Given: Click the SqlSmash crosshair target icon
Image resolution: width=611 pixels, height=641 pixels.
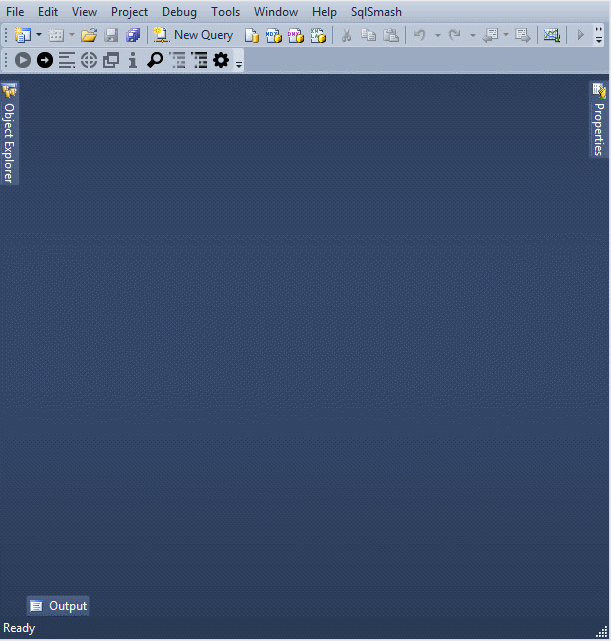Looking at the screenshot, I should 89,60.
